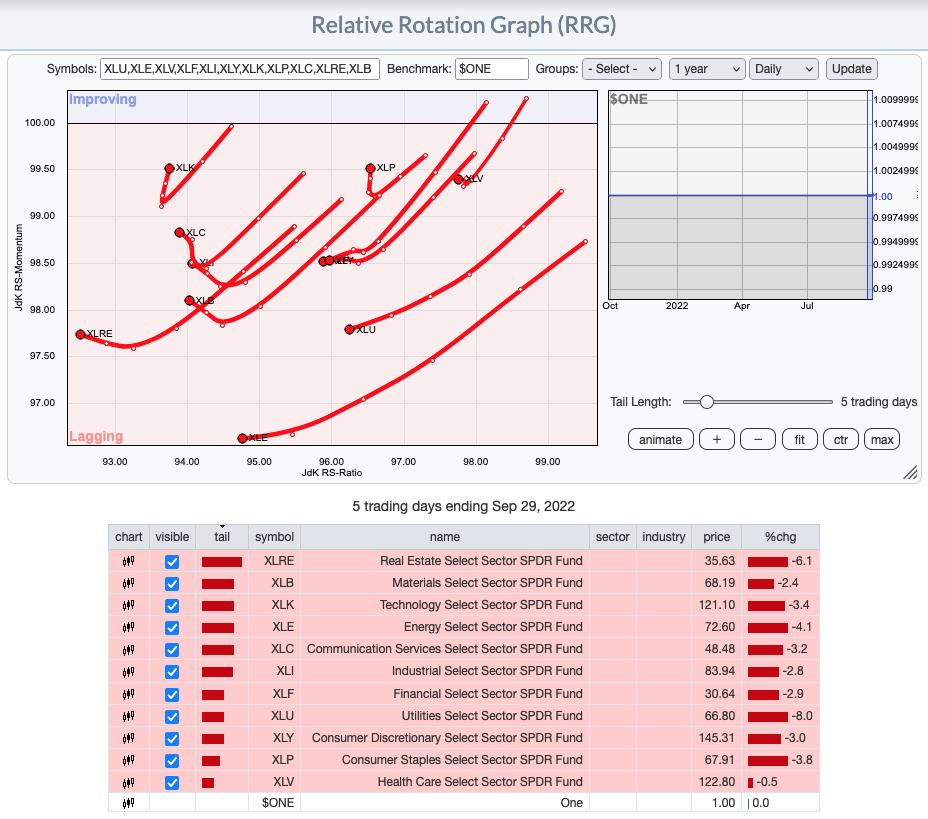Open the chart icon in the XLRE row

pyautogui.click(x=128, y=561)
